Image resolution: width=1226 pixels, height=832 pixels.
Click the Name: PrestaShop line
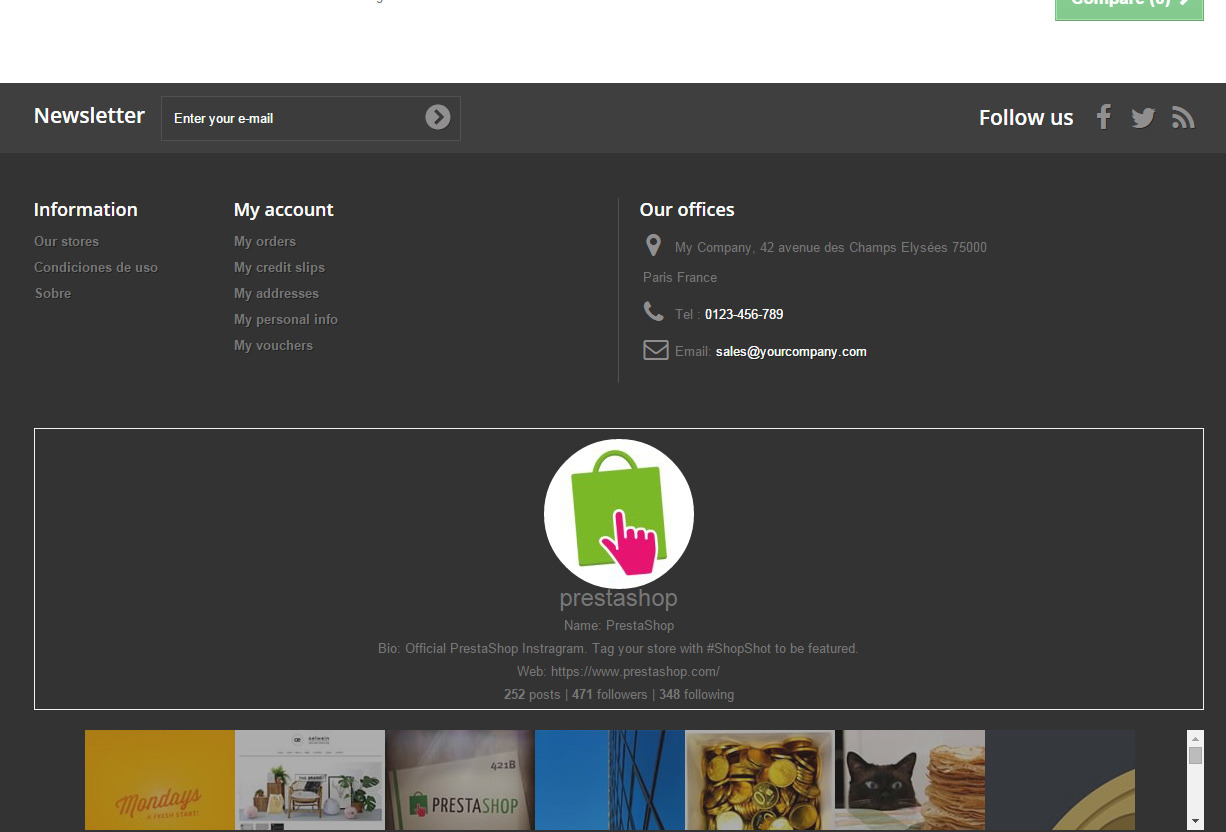pos(619,625)
